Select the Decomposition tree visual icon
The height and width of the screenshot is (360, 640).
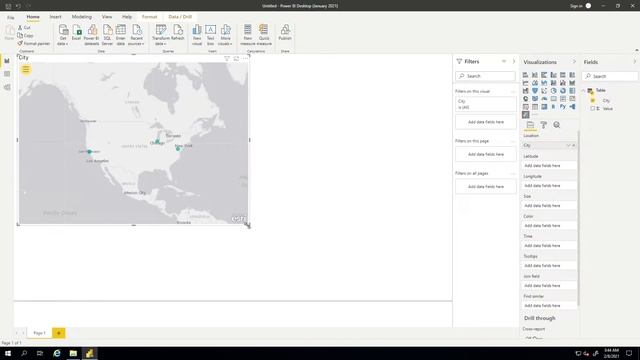pos(572,107)
